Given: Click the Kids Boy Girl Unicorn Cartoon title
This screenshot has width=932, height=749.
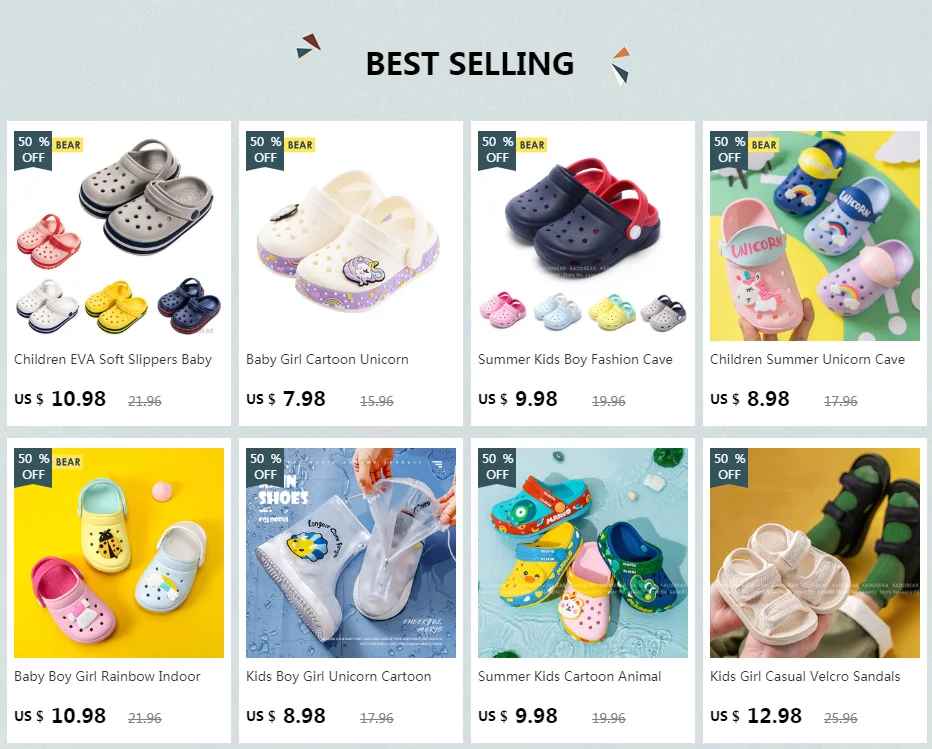Looking at the screenshot, I should [x=339, y=676].
